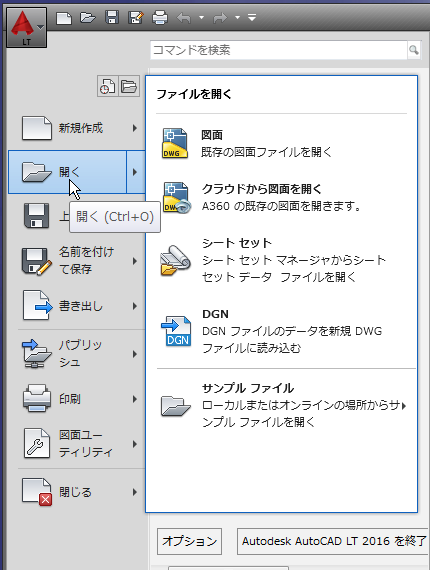Click the DGN import icon
Screen dimensions: 430x570
(176, 331)
